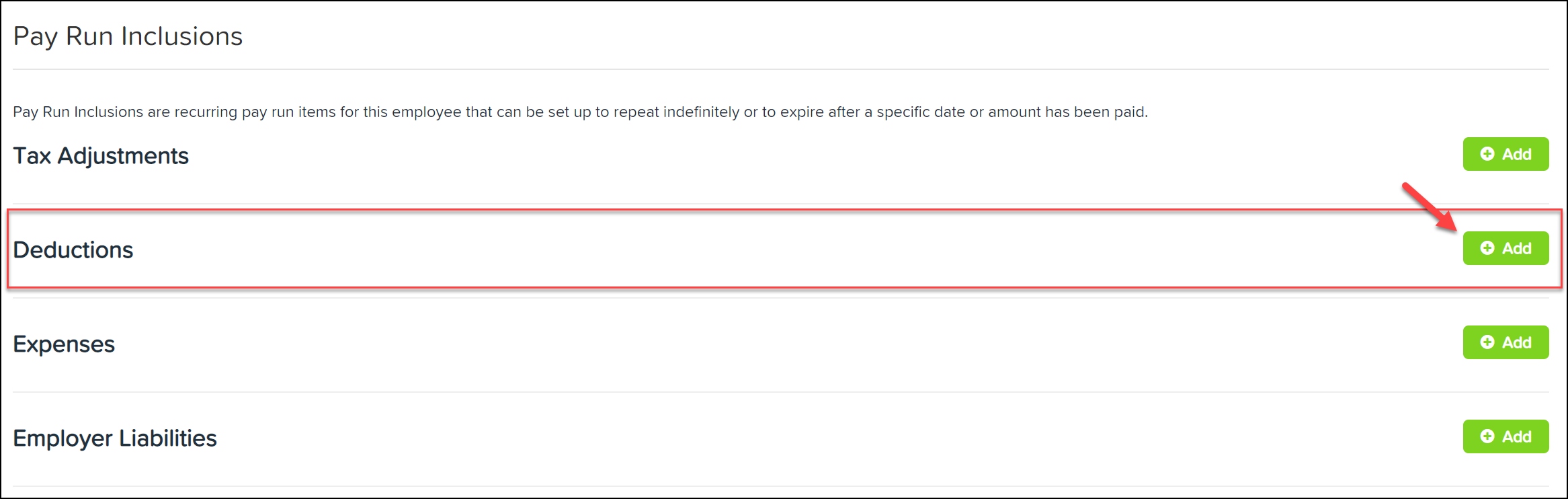Click the phrase 'specific date' in the description

click(x=921, y=112)
